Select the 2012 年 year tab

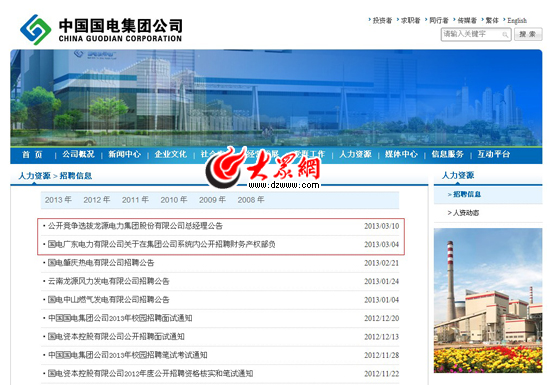97,200
